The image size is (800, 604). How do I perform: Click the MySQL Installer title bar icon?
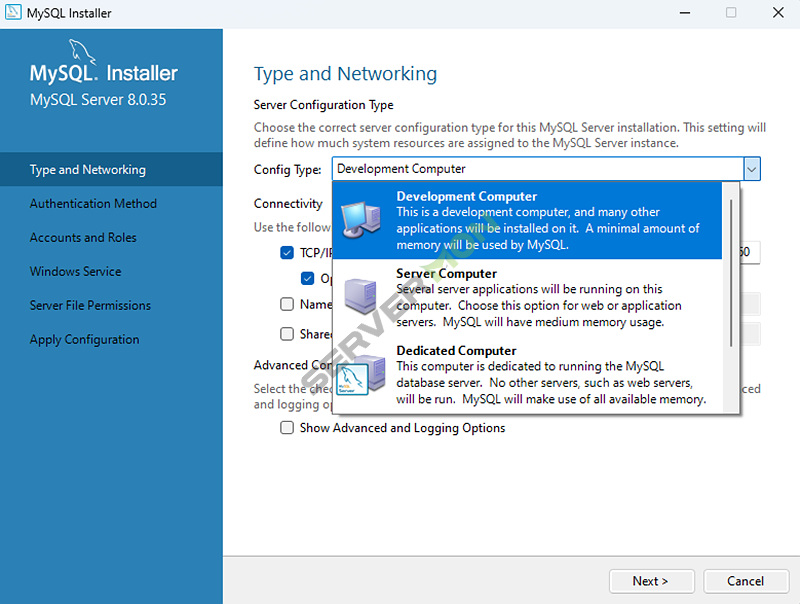[x=13, y=12]
